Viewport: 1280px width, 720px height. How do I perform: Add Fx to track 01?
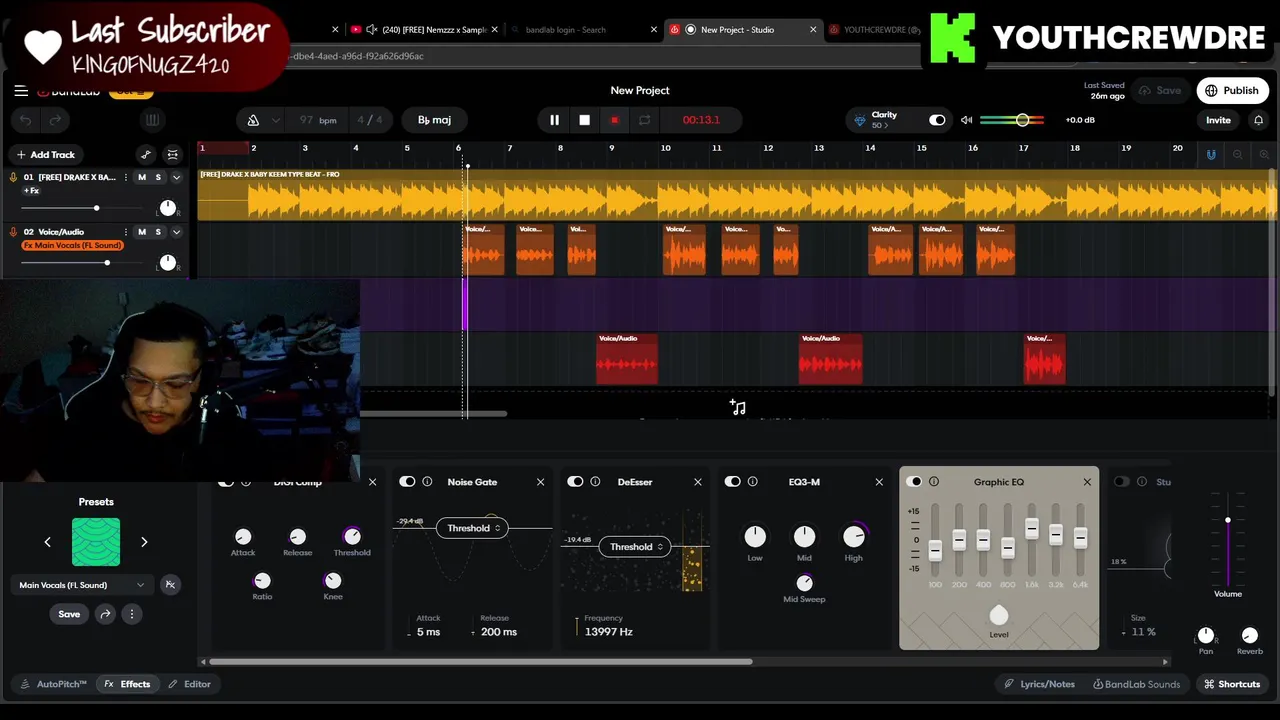point(31,191)
